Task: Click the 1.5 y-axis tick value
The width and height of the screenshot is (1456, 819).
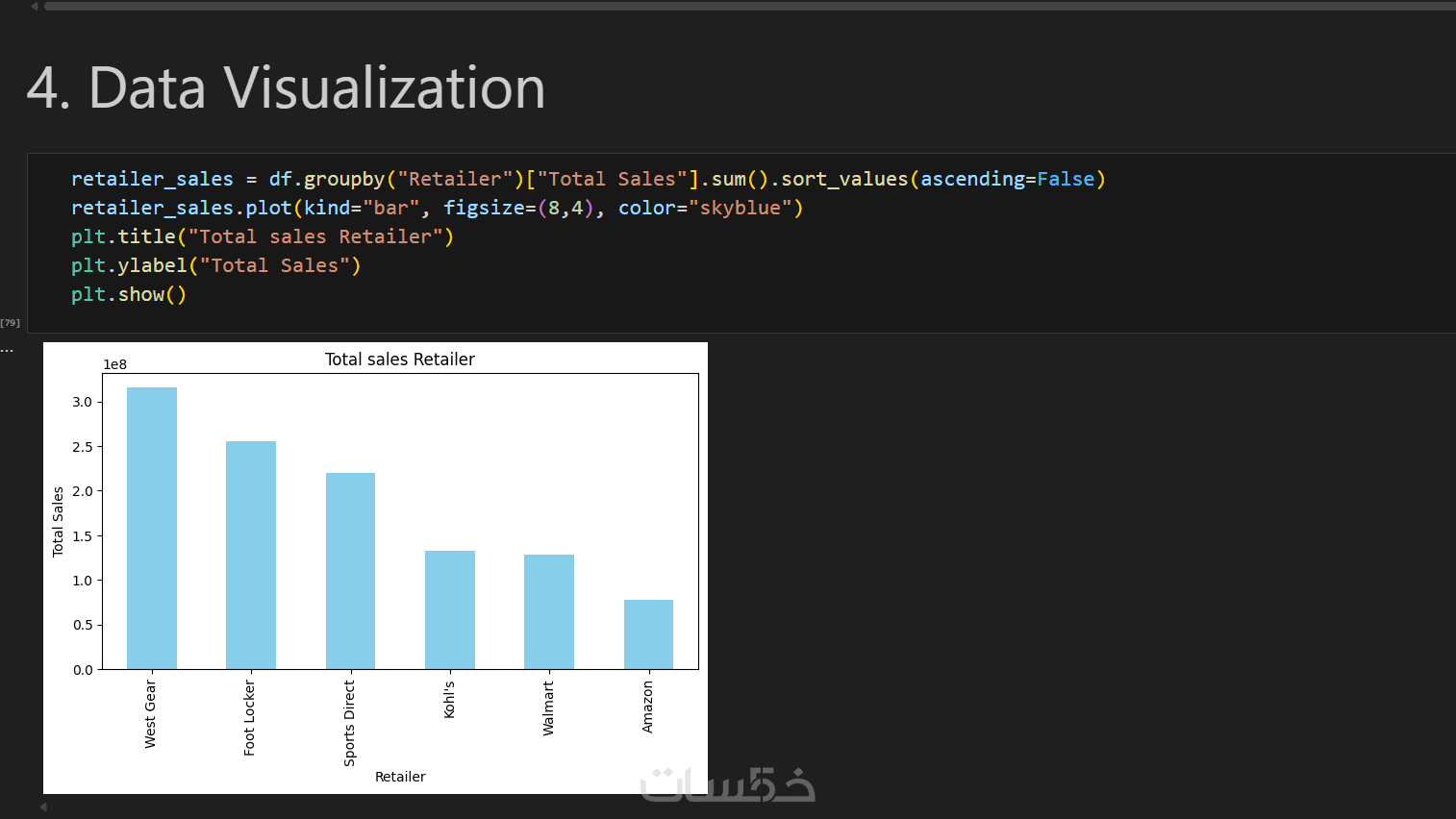Action: click(x=83, y=536)
